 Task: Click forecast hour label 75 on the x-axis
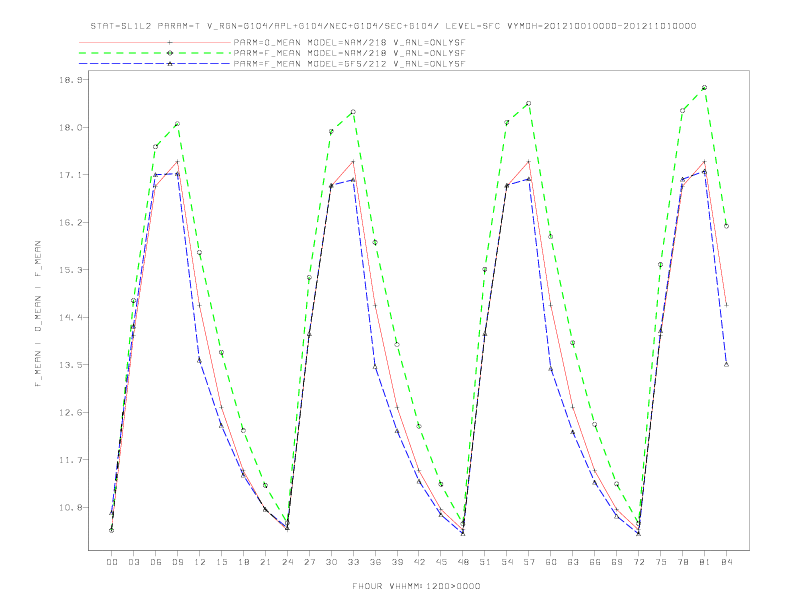661,562
